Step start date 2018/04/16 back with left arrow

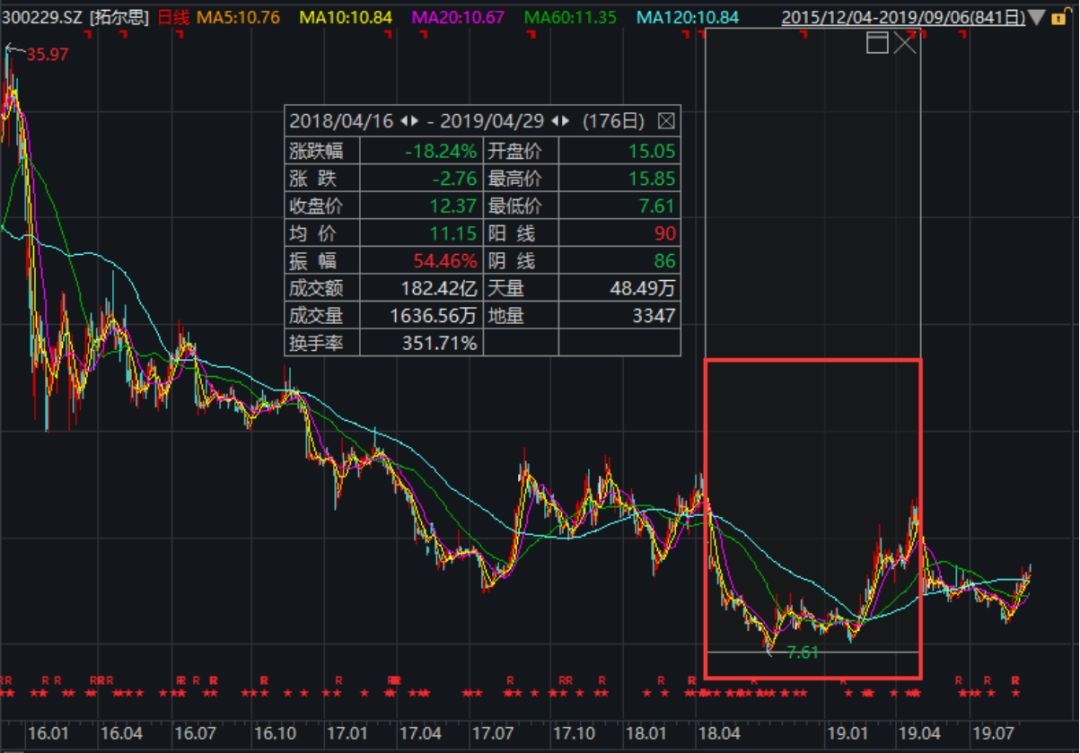click(404, 121)
